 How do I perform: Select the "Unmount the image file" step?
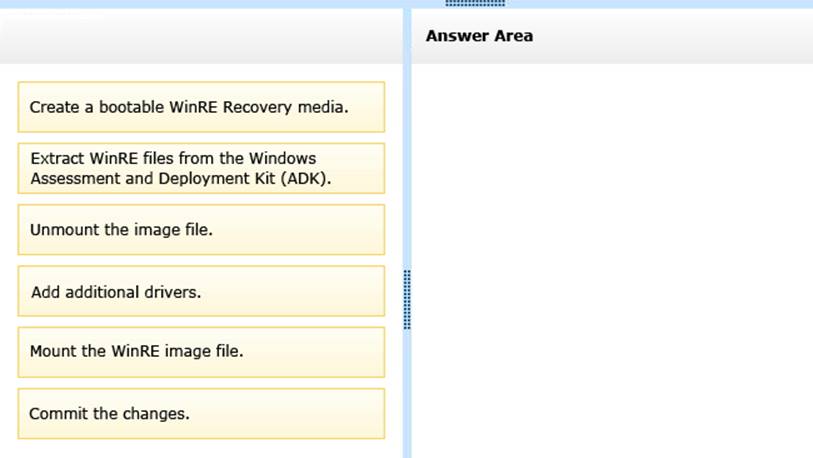pos(200,230)
